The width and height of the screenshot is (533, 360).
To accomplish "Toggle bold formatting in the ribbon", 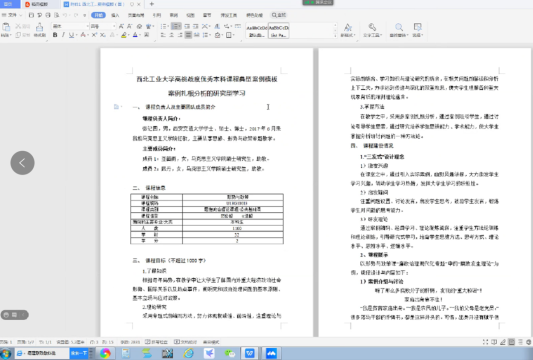I will [55, 35].
